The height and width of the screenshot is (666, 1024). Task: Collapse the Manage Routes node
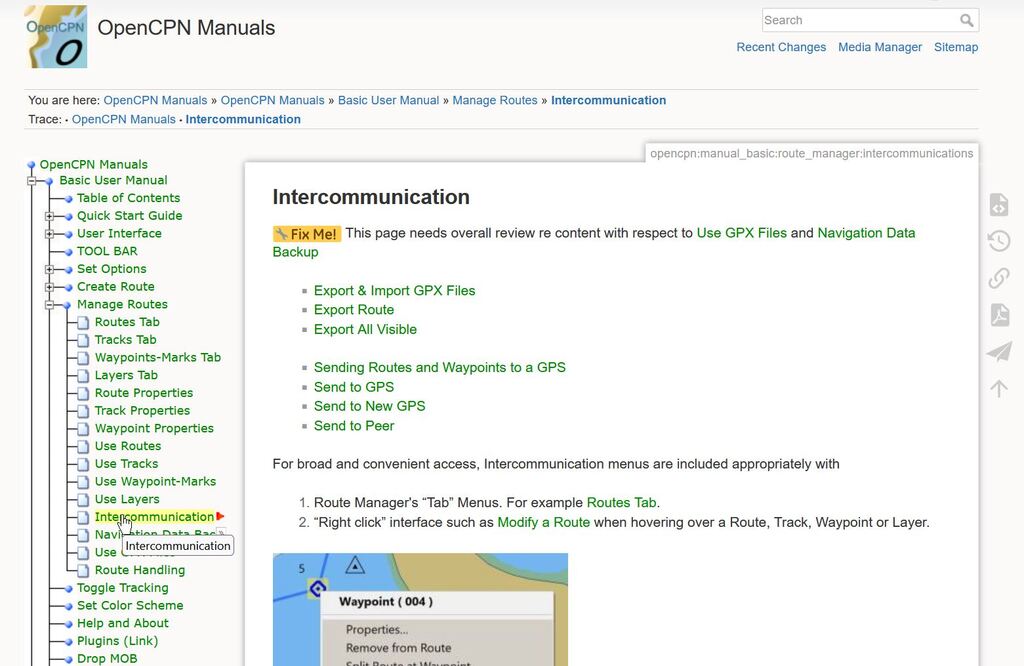click(49, 305)
